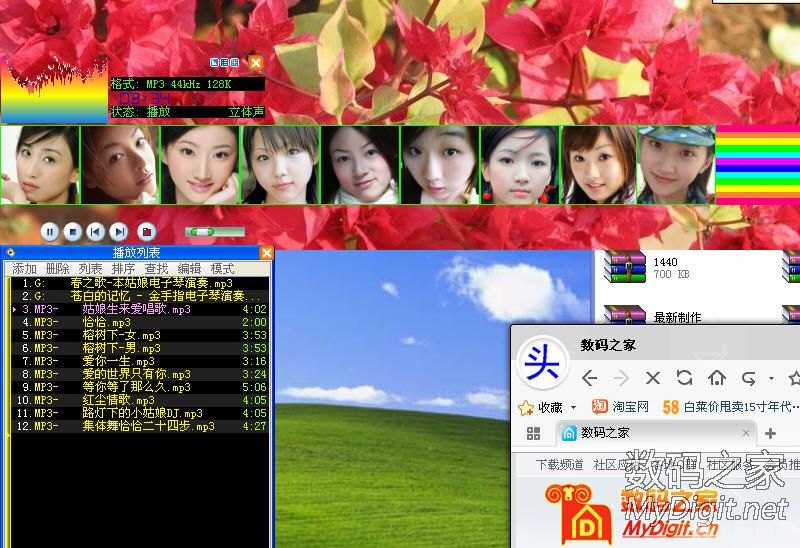Click the browser tab grid overview icon

[533, 434]
